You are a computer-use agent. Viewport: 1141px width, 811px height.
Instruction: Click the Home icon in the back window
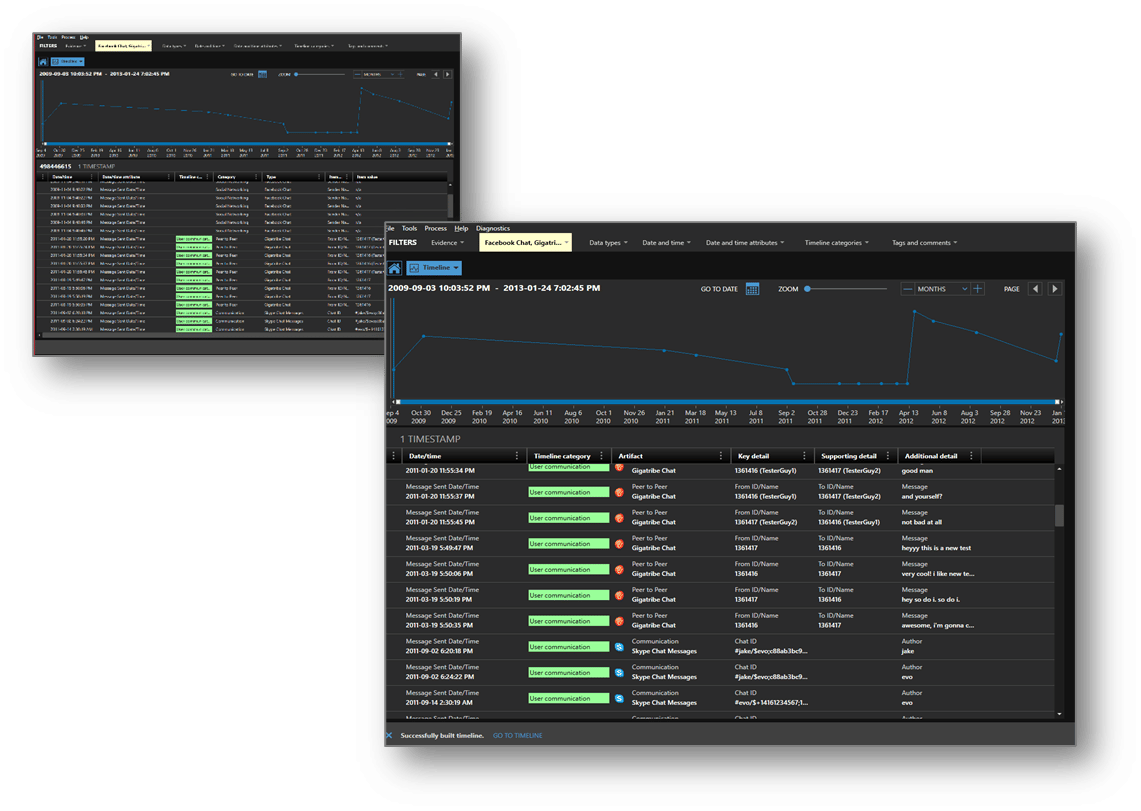[43, 62]
